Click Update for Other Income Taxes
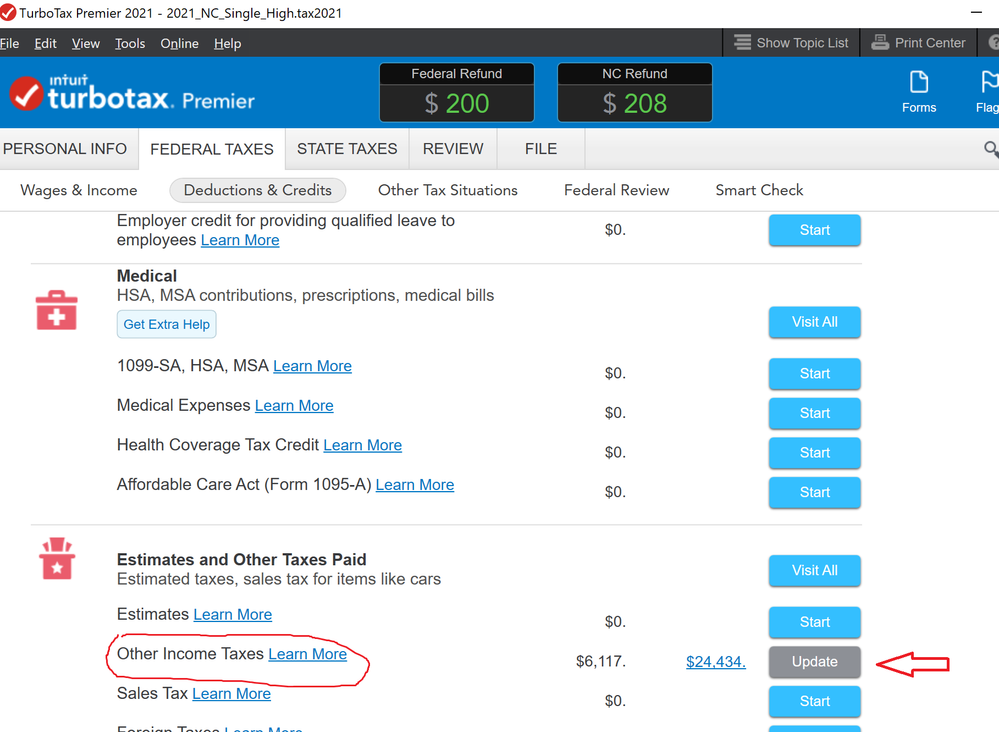This screenshot has width=999, height=732. coord(814,661)
